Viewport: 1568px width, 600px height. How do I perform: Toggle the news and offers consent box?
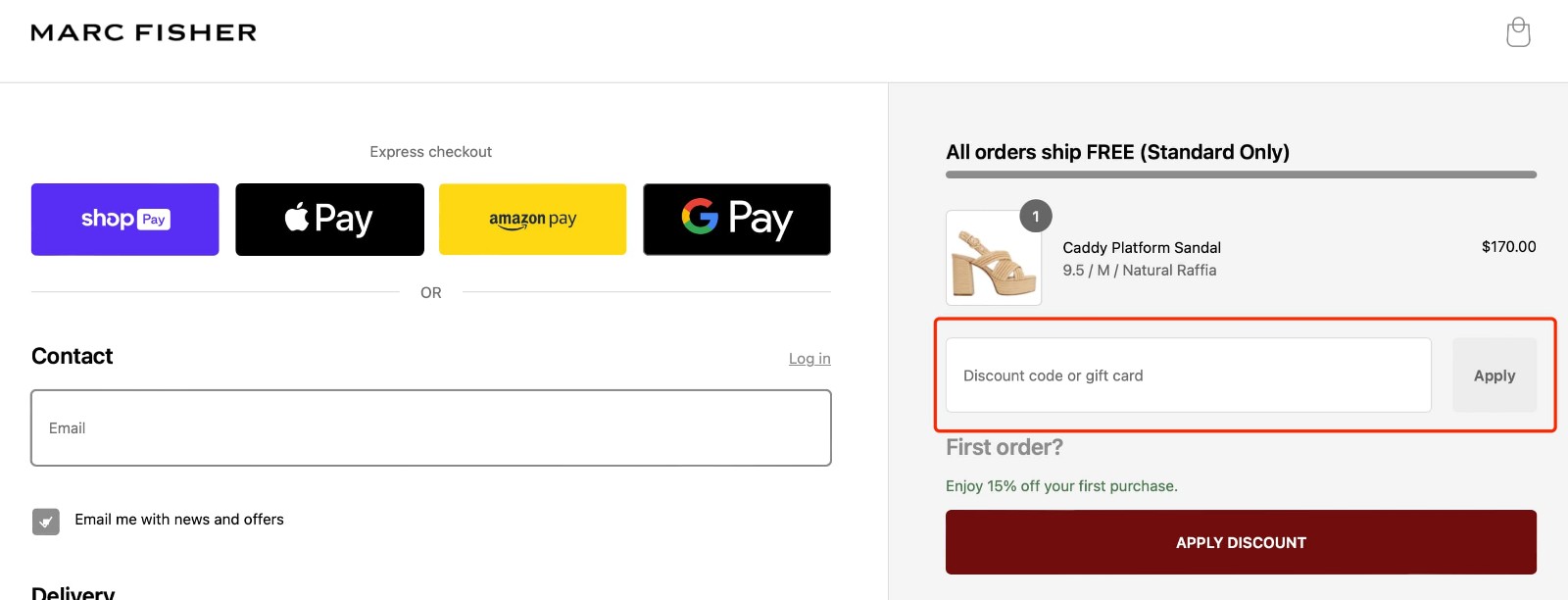point(44,522)
